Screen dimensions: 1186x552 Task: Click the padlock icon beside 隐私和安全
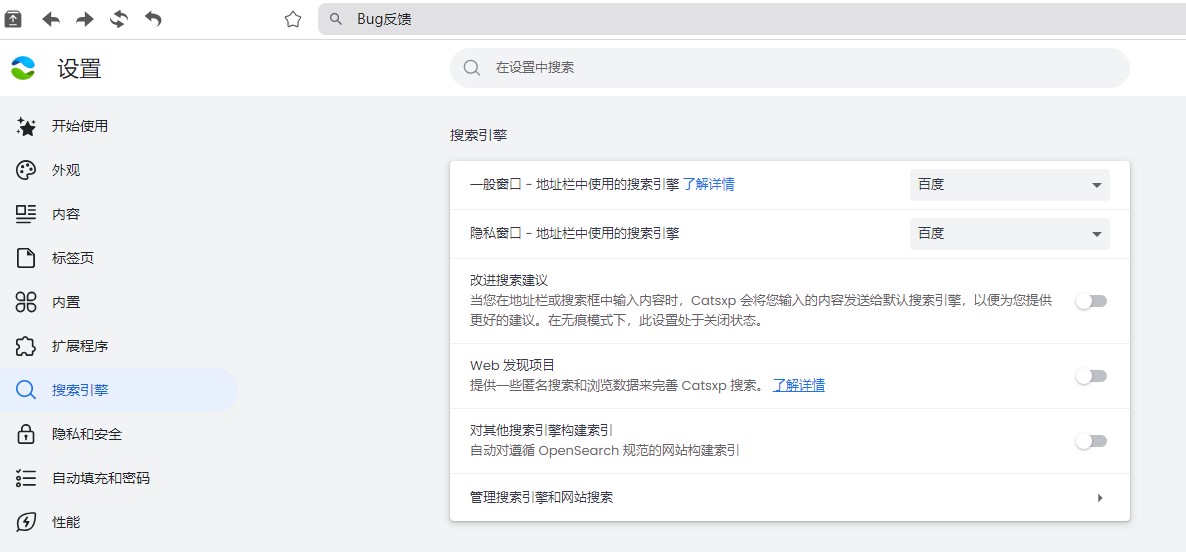[x=26, y=434]
